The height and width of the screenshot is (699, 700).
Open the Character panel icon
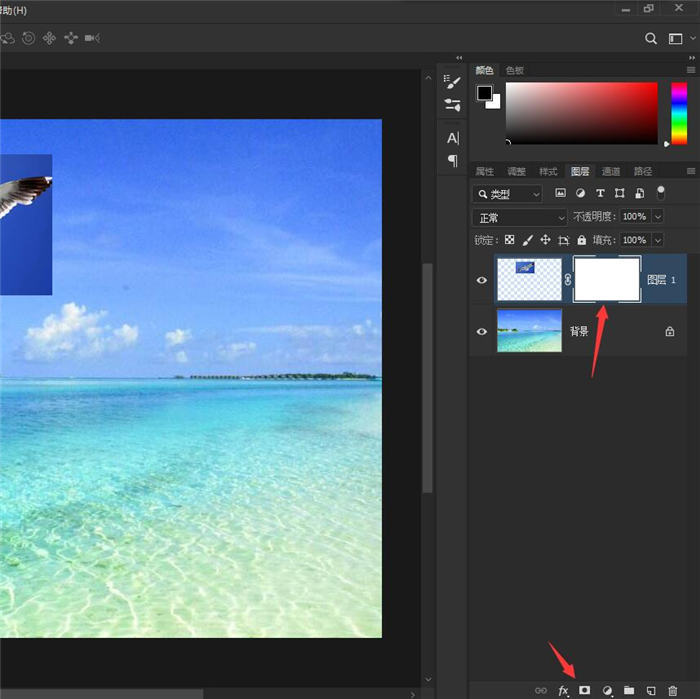coord(453,138)
